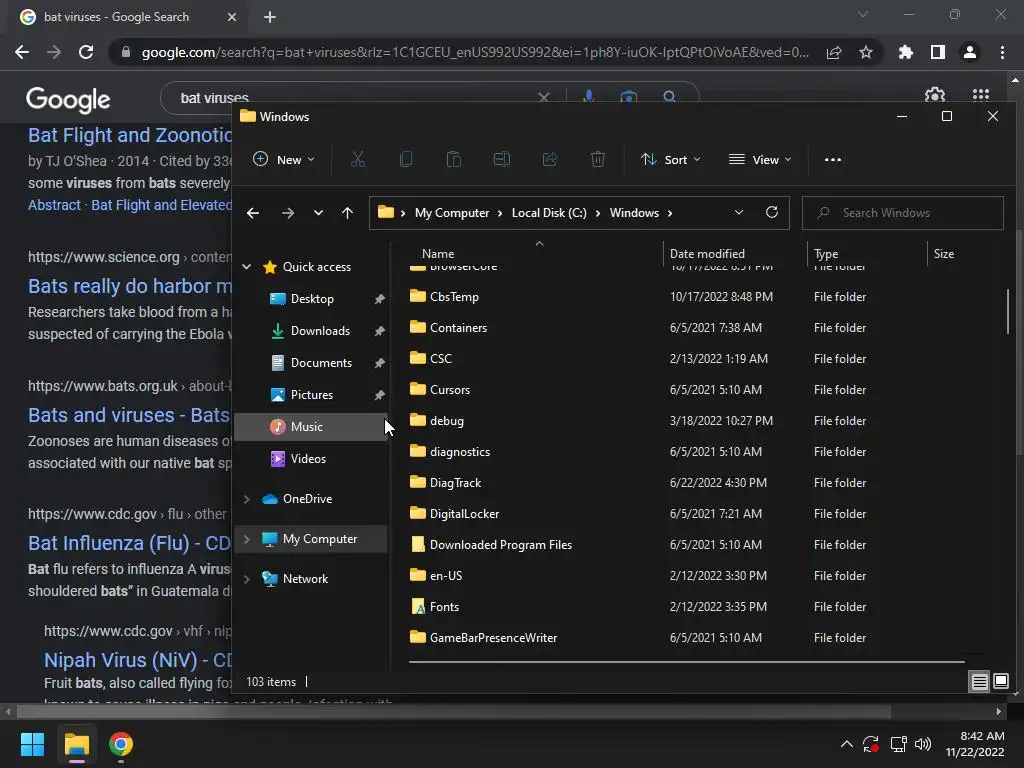Expand the OneDrive tree node
The height and width of the screenshot is (768, 1024).
[x=246, y=499]
